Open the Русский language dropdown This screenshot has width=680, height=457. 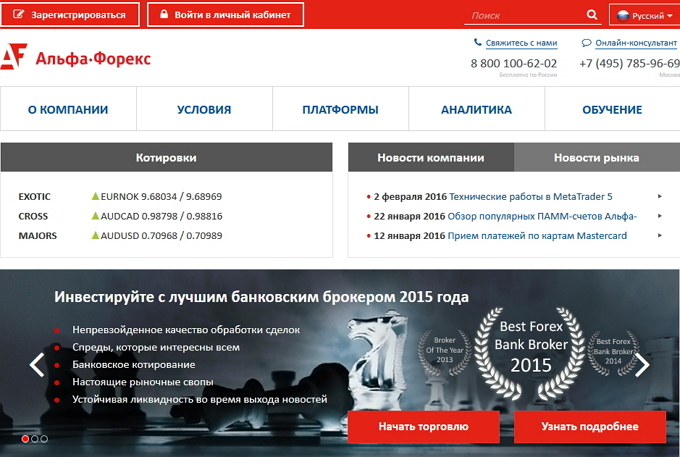pos(645,16)
